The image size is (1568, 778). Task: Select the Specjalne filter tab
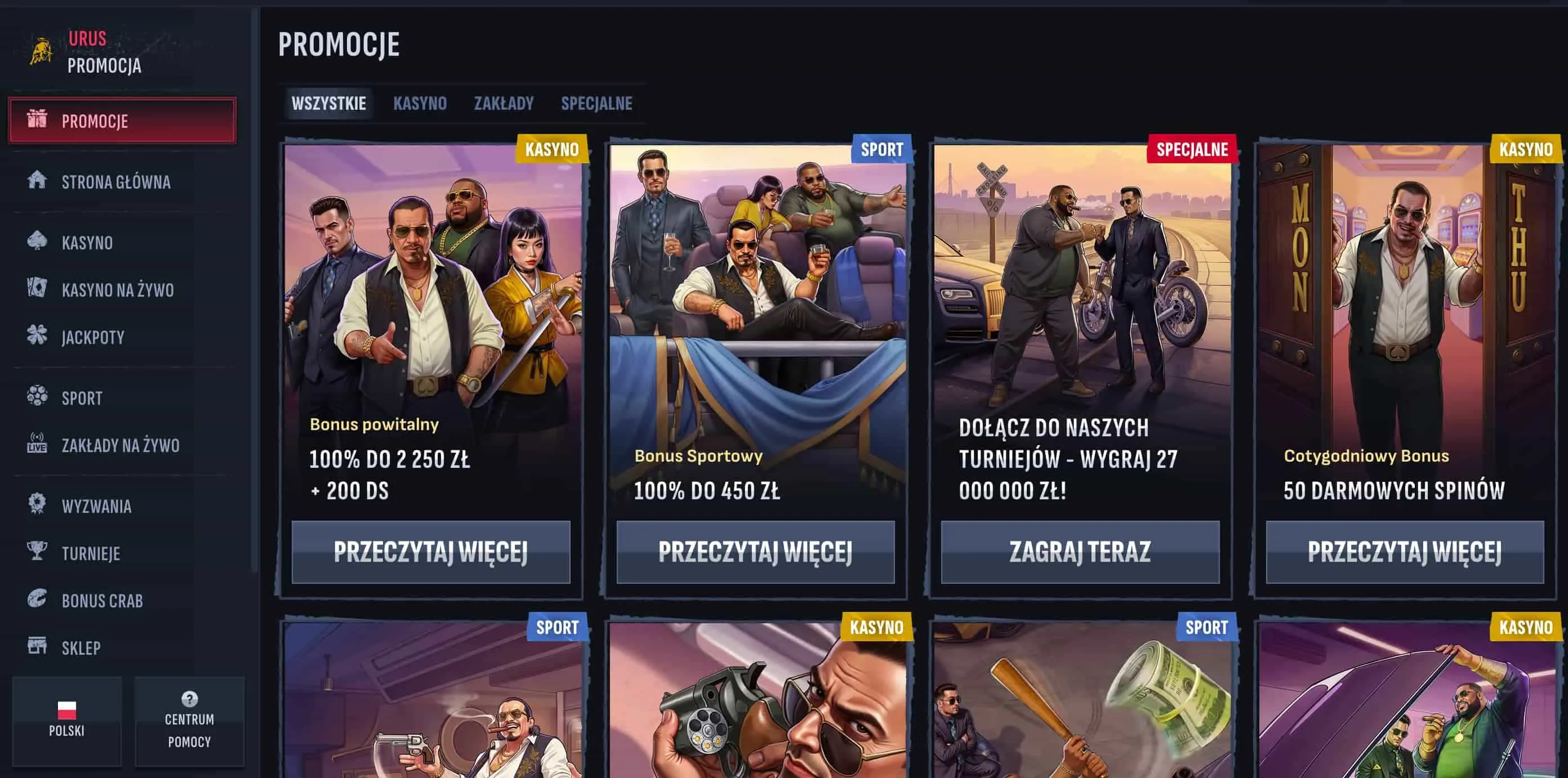point(596,104)
